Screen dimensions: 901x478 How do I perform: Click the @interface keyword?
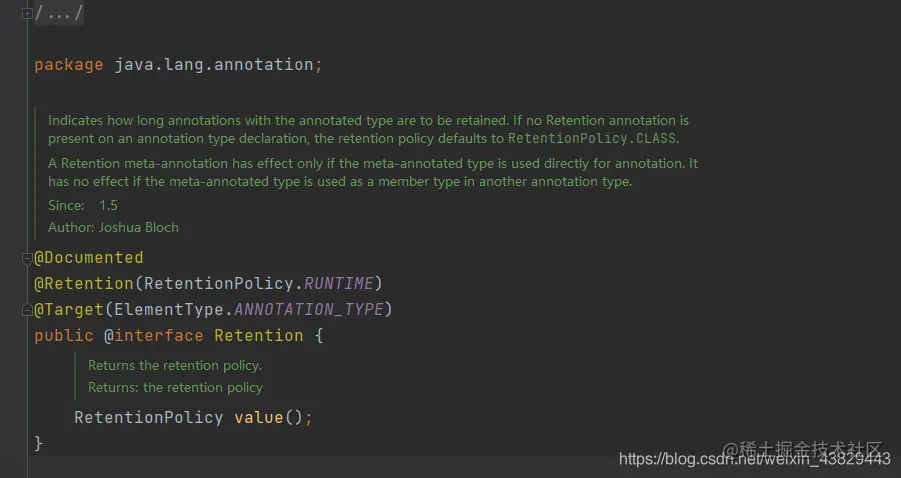153,336
